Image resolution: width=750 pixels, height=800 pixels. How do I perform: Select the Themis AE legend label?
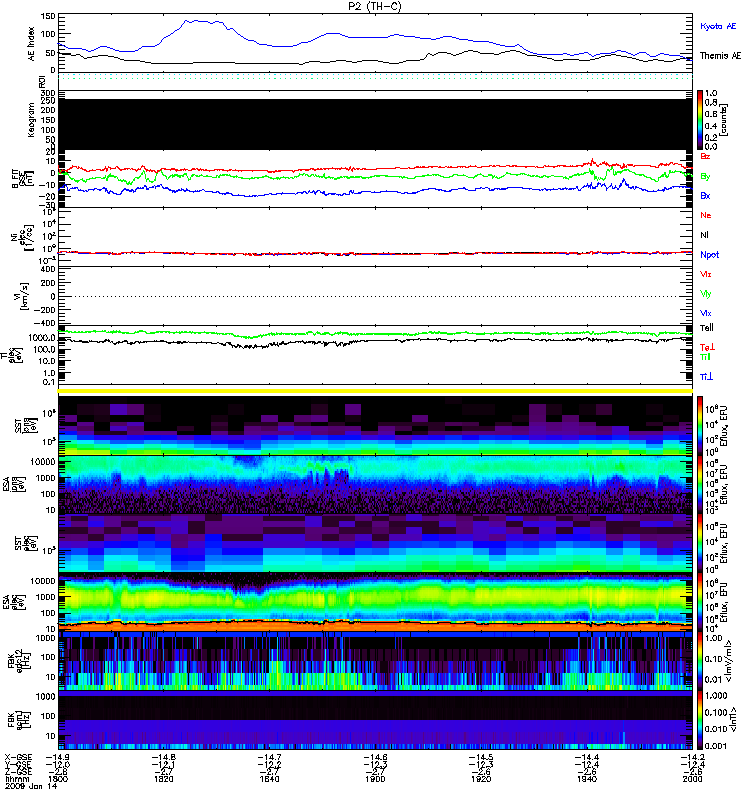click(720, 56)
